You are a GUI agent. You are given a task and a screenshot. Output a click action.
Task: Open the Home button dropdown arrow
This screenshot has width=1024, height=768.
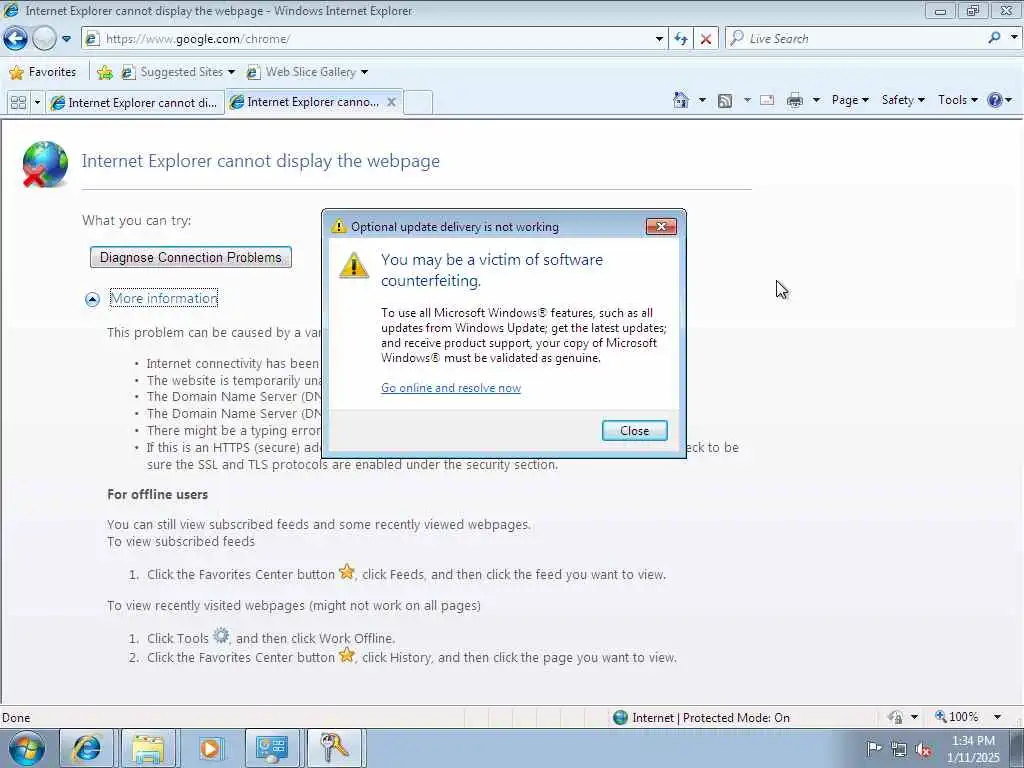[702, 100]
